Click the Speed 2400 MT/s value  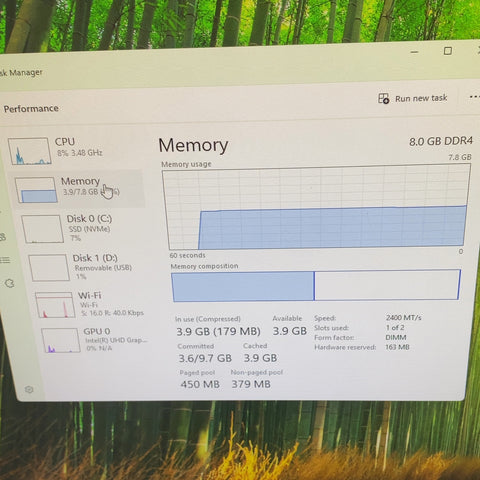click(404, 317)
